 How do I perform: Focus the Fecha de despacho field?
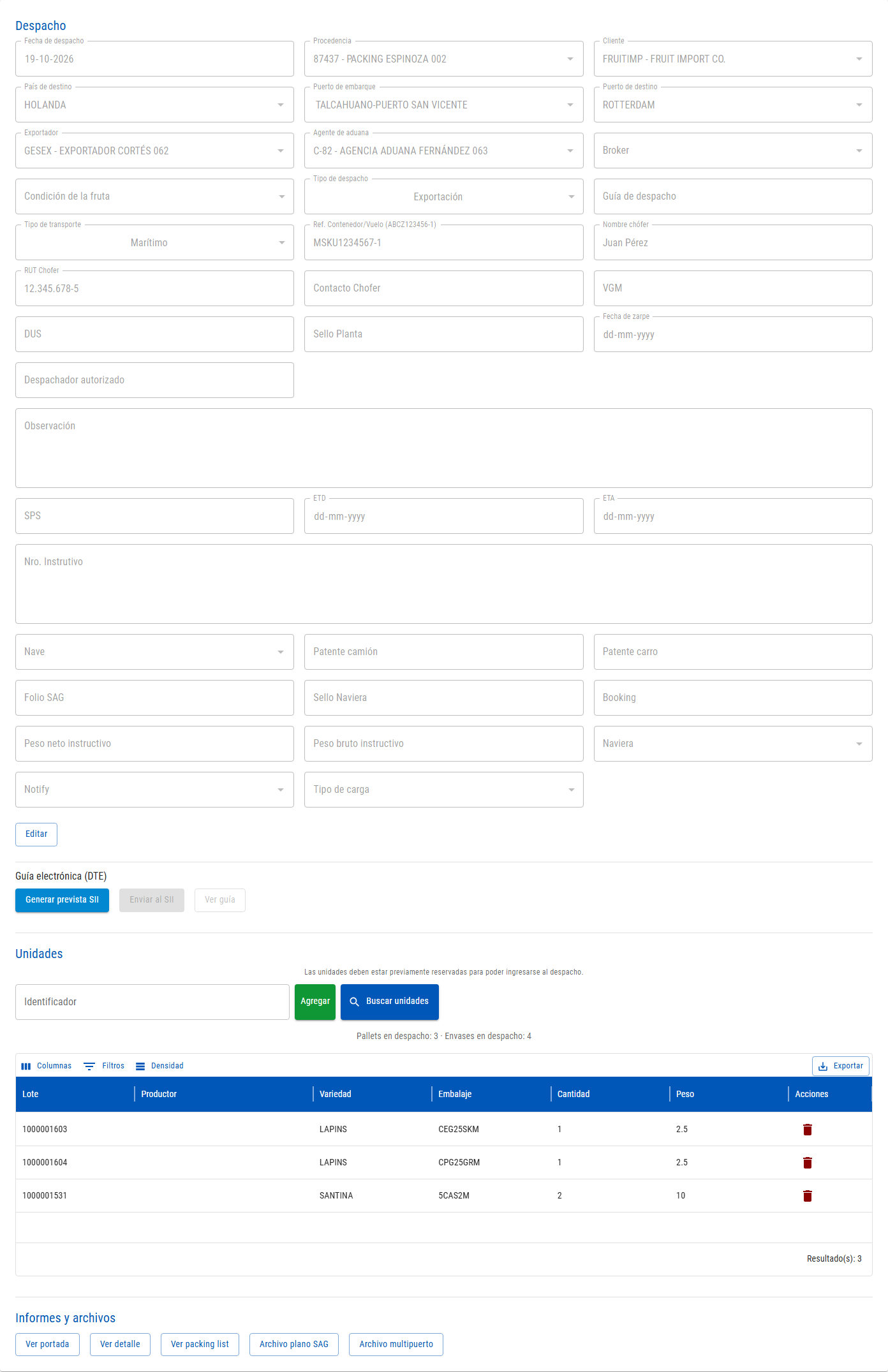154,59
